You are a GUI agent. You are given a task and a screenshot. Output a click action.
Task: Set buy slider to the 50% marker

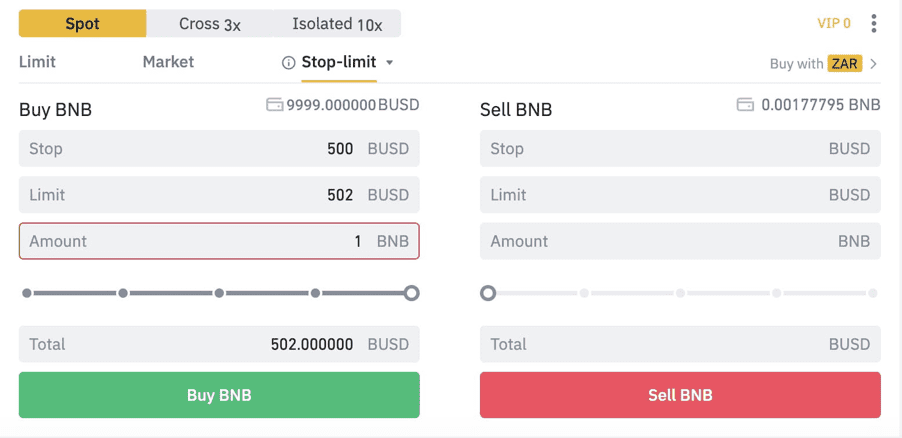tap(219, 293)
